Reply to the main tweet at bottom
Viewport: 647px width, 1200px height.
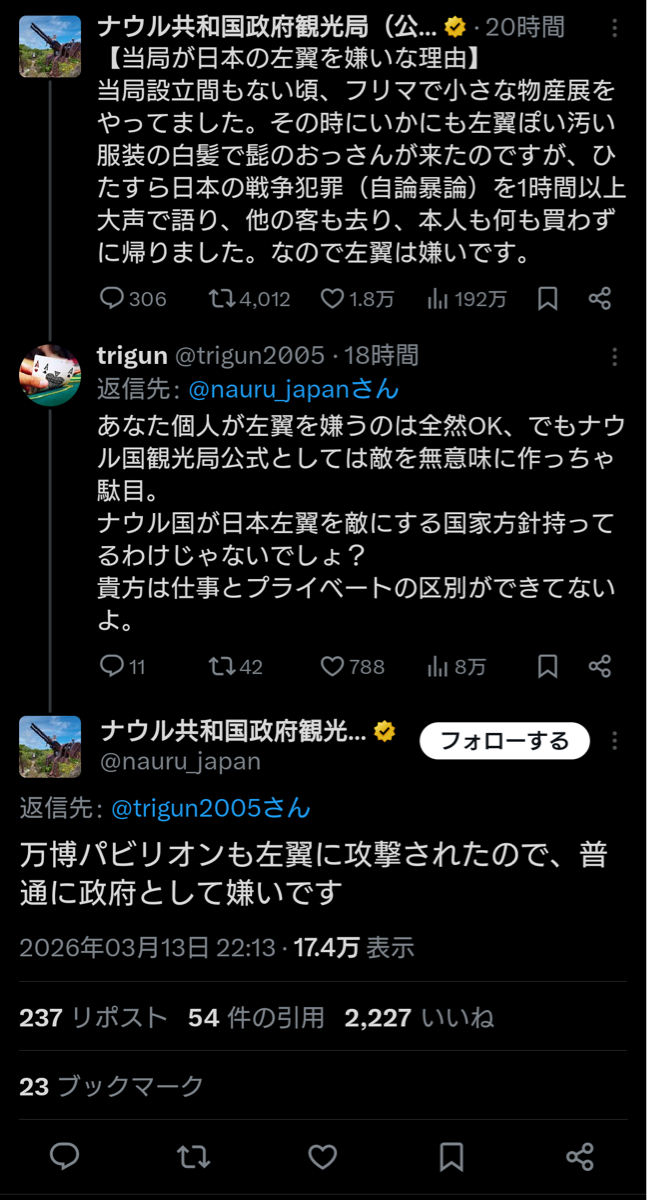tap(65, 1157)
